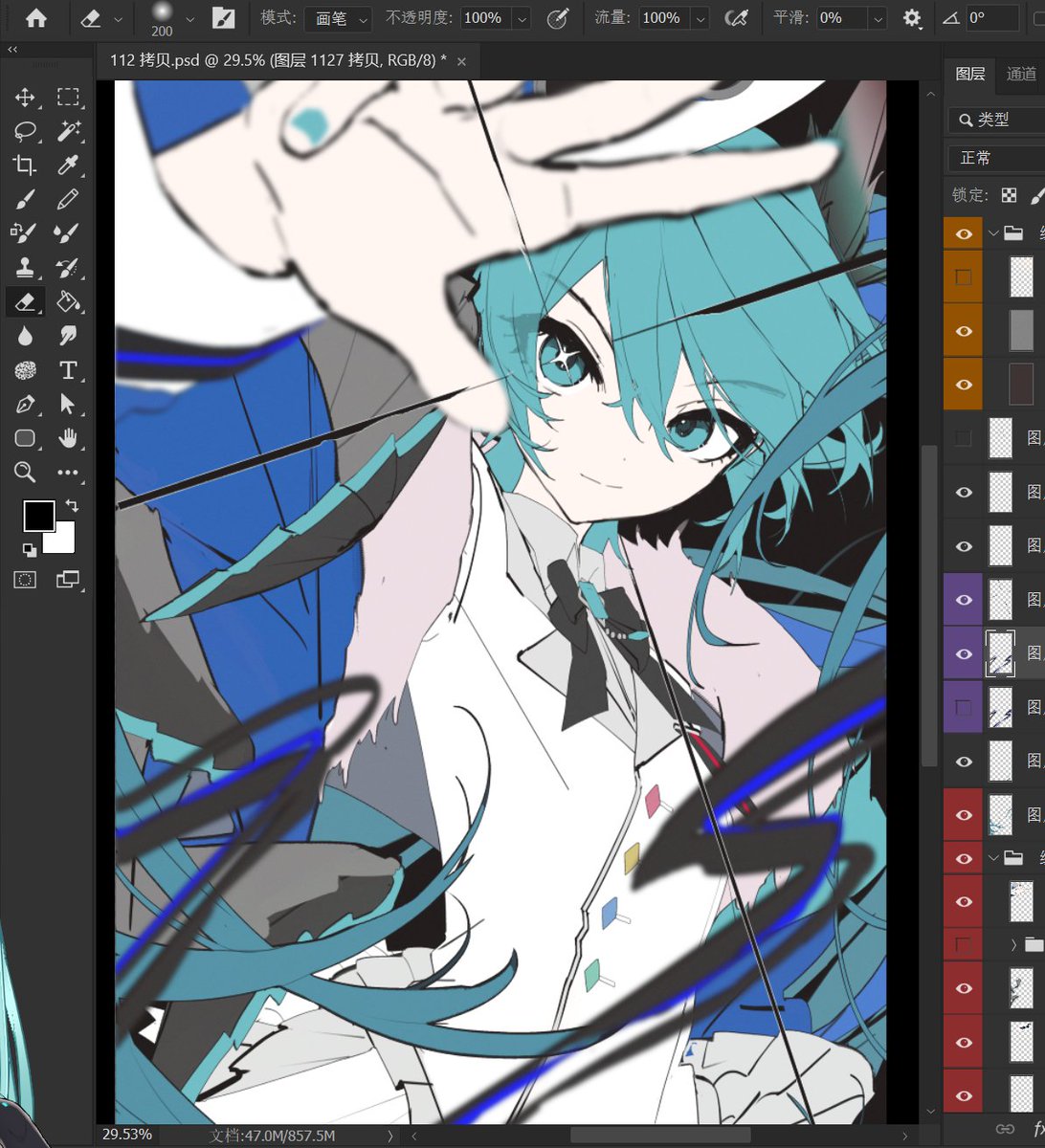1045x1148 pixels.
Task: Open the 流量 flow slider dropdown
Action: [x=700, y=18]
